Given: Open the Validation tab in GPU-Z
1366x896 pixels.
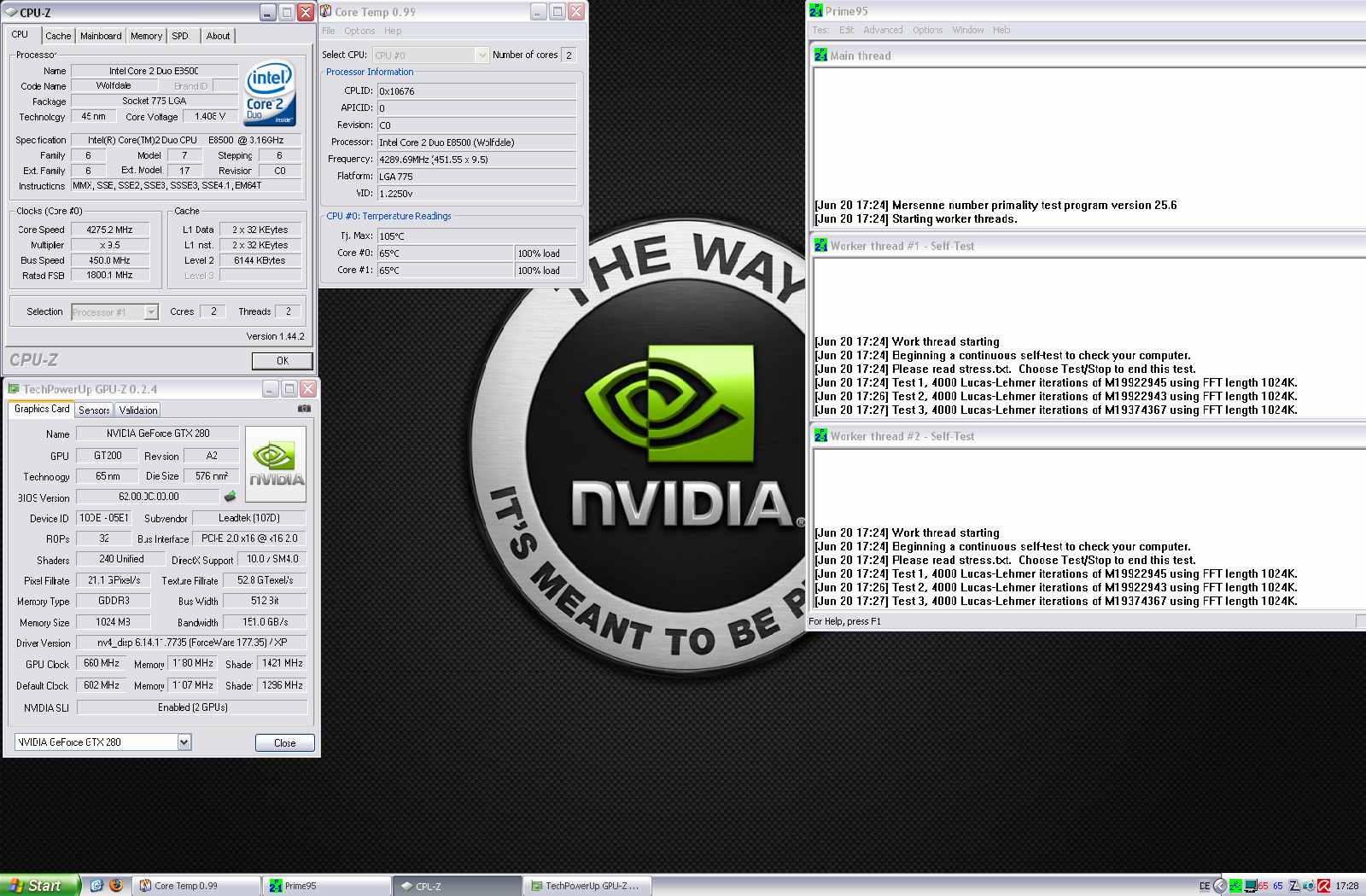Looking at the screenshot, I should pos(137,410).
